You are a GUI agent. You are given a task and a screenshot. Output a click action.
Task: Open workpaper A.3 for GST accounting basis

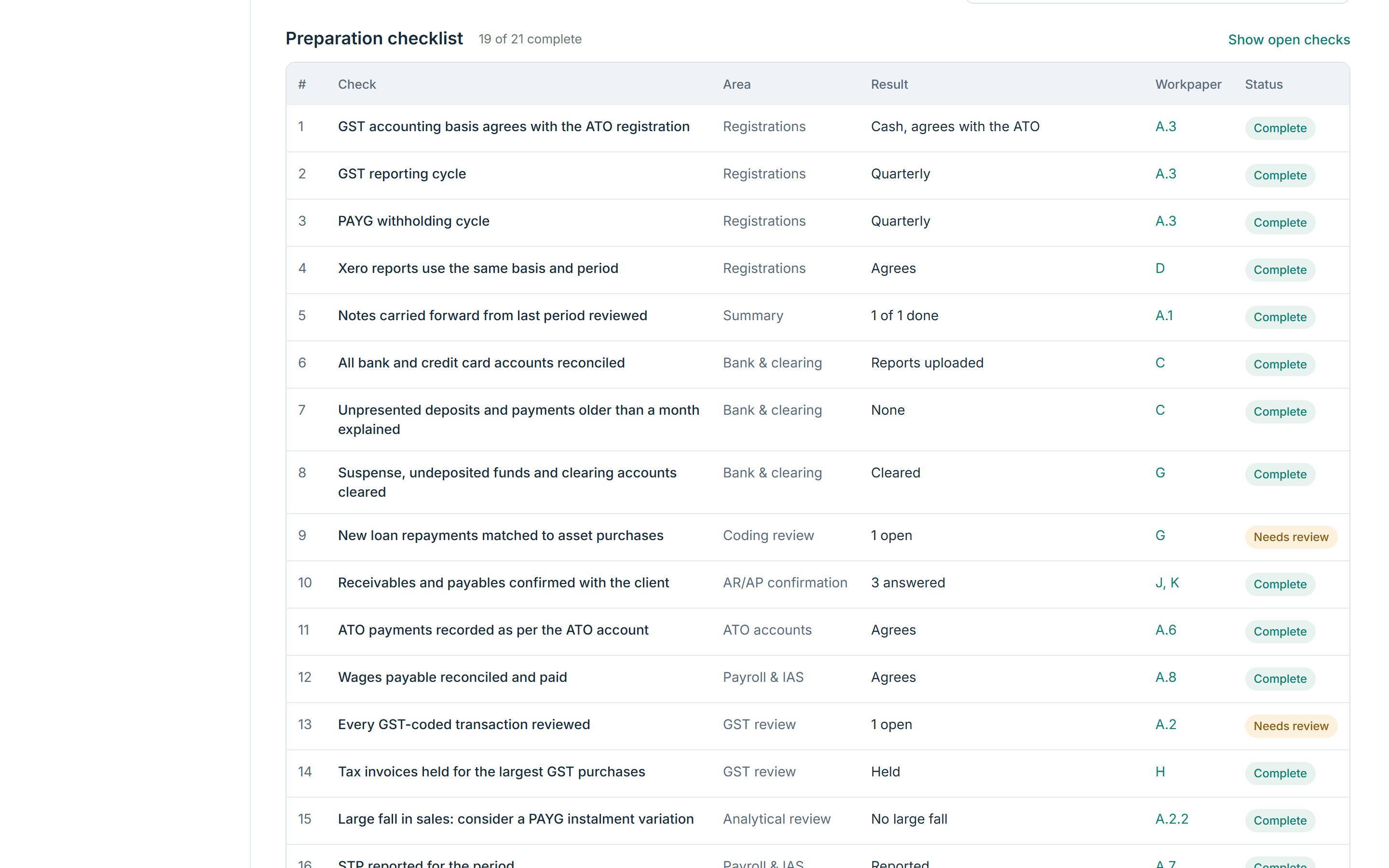pyautogui.click(x=1165, y=126)
